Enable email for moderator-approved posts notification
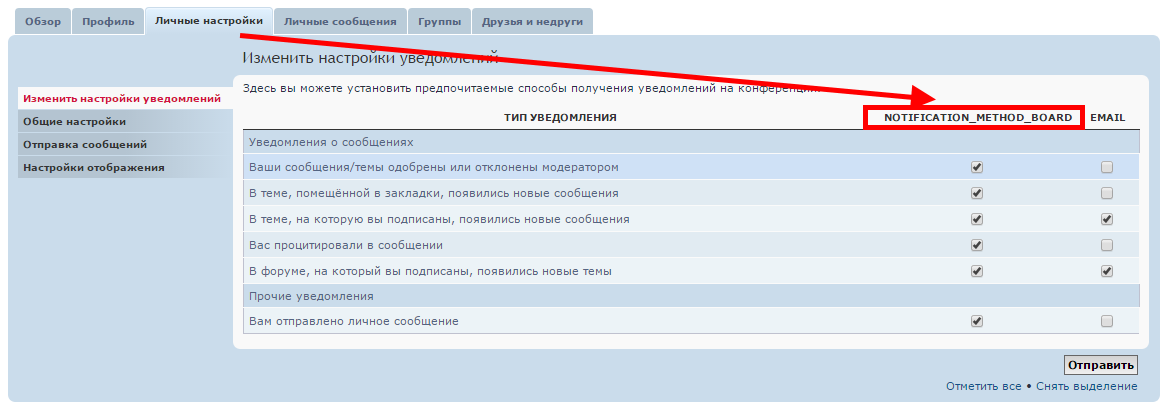 [1107, 167]
